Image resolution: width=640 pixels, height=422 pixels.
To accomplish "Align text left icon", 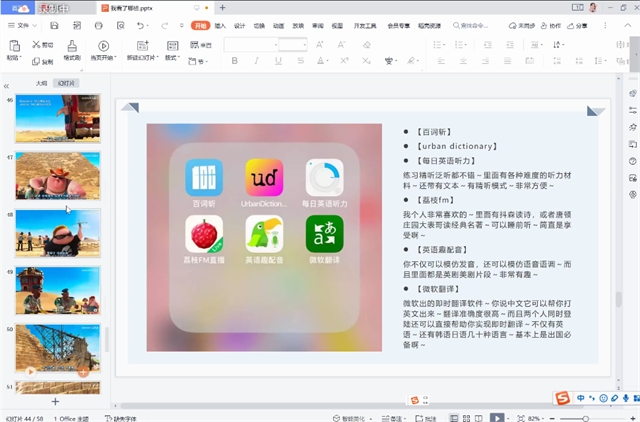I will [441, 61].
